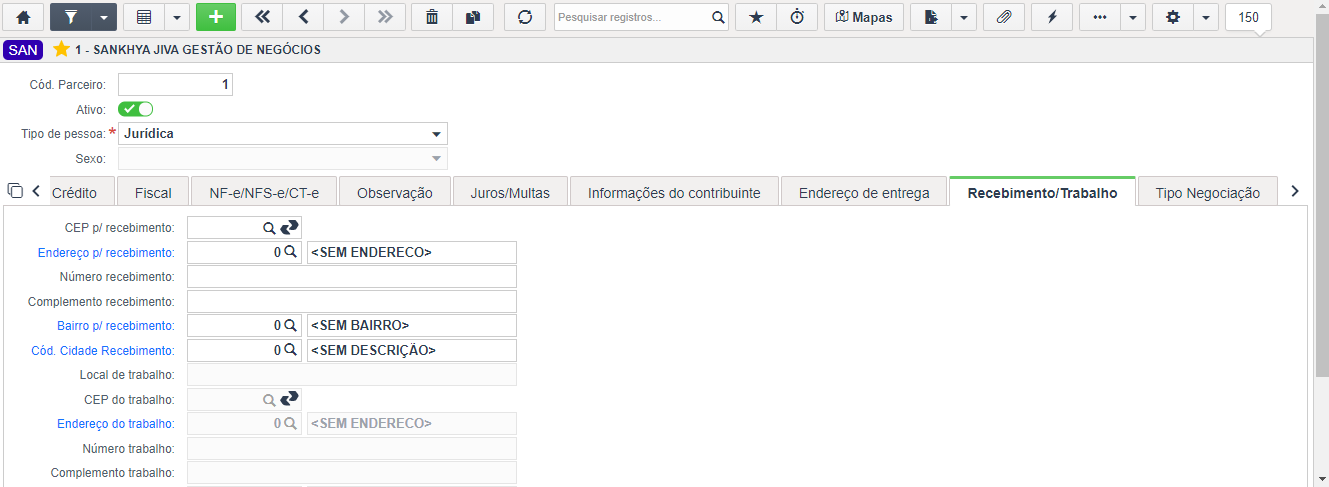Image resolution: width=1329 pixels, height=487 pixels.
Task: Click the Número recebimento input field
Action: [x=352, y=277]
